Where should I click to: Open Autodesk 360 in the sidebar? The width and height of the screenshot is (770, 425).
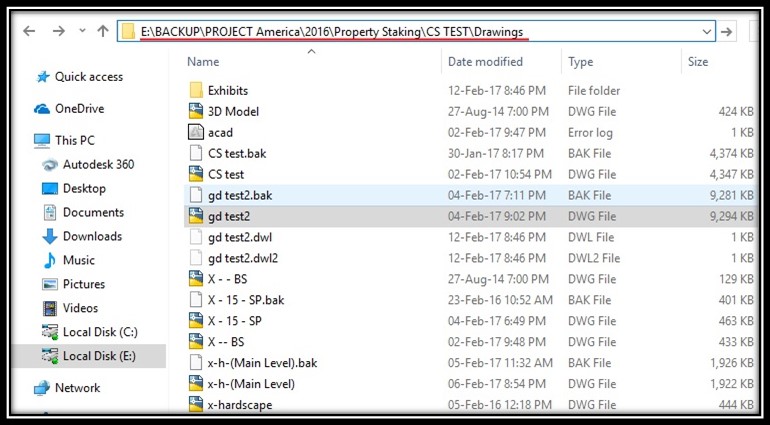(98, 164)
